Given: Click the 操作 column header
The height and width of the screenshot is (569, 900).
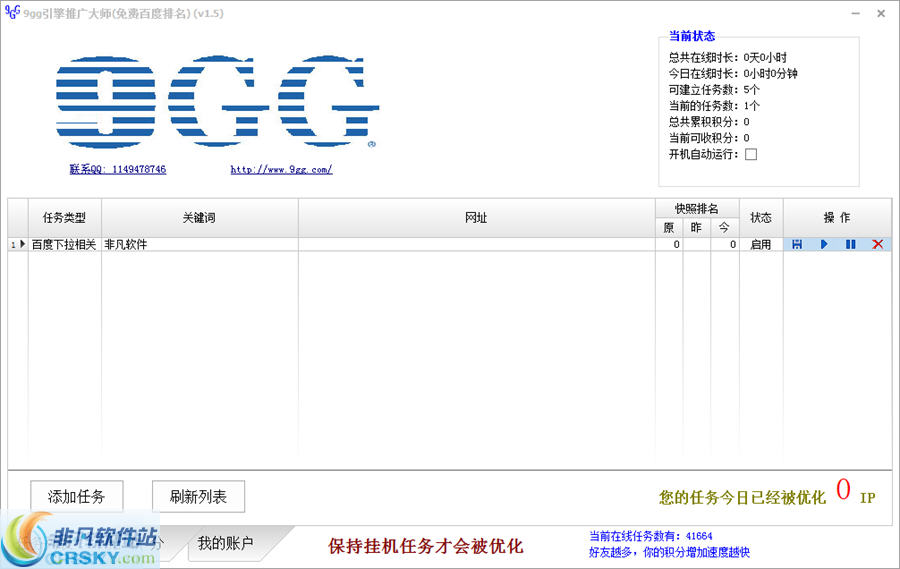Looking at the screenshot, I should 837,218.
